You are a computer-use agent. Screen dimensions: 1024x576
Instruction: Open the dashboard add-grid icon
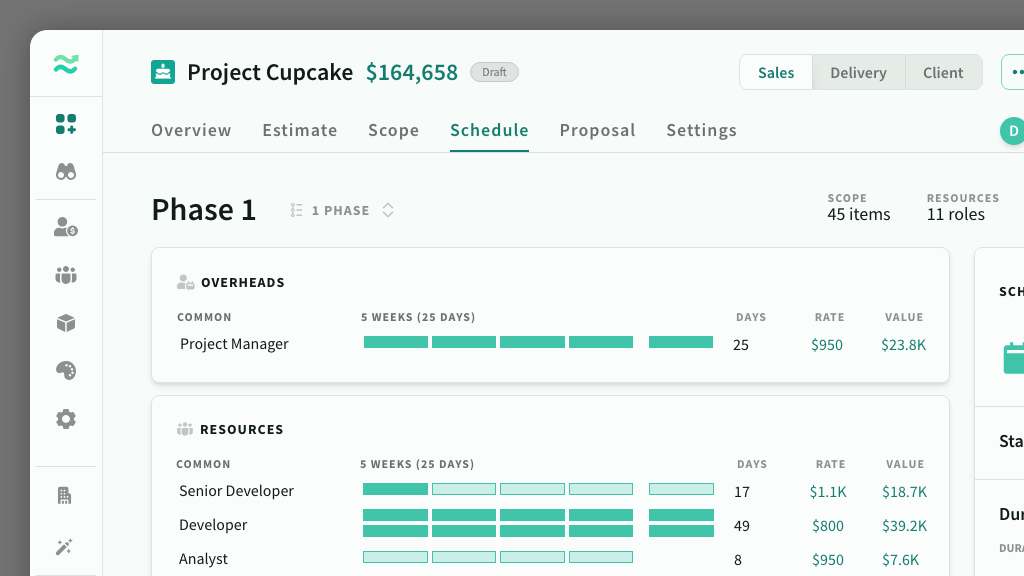[x=66, y=125]
